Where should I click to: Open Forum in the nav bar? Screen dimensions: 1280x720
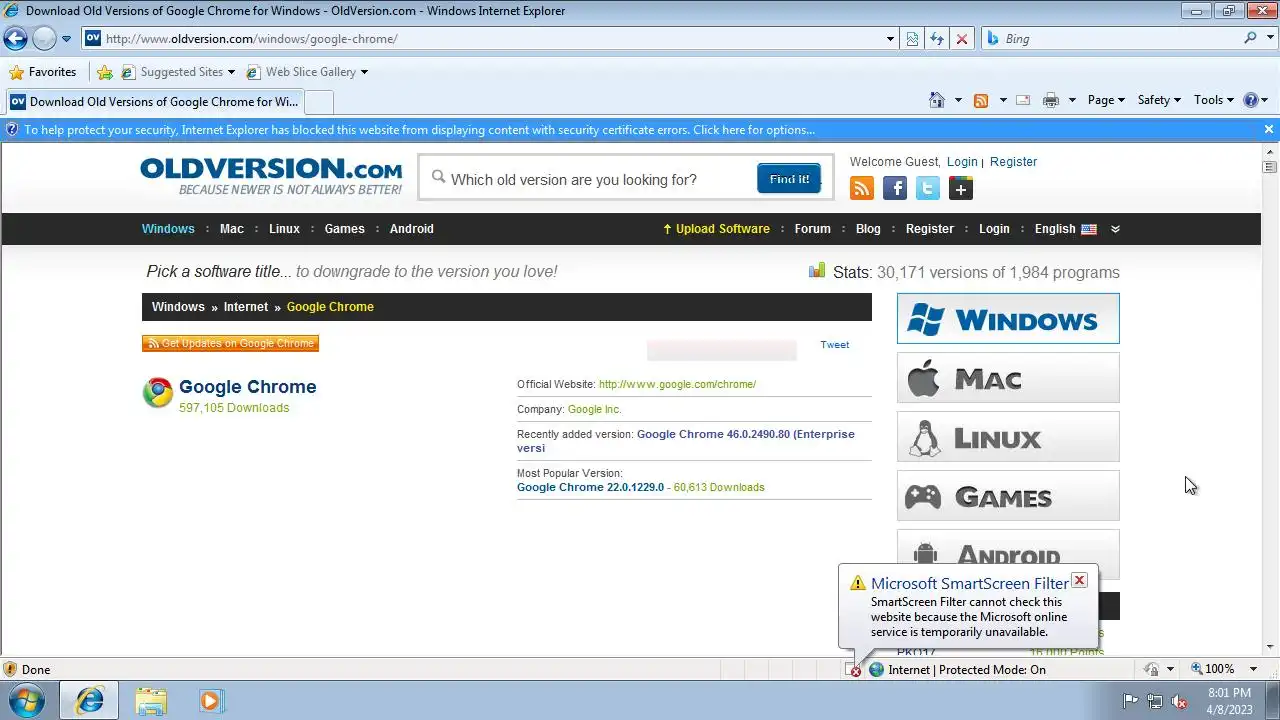point(812,229)
